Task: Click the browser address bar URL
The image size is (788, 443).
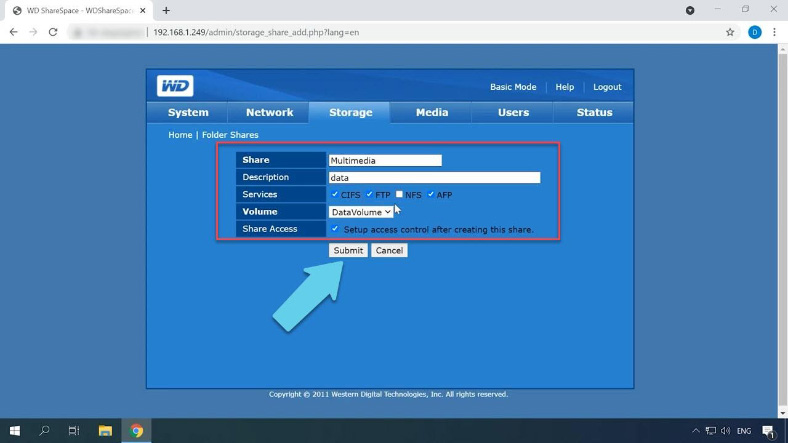Action: tap(256, 32)
